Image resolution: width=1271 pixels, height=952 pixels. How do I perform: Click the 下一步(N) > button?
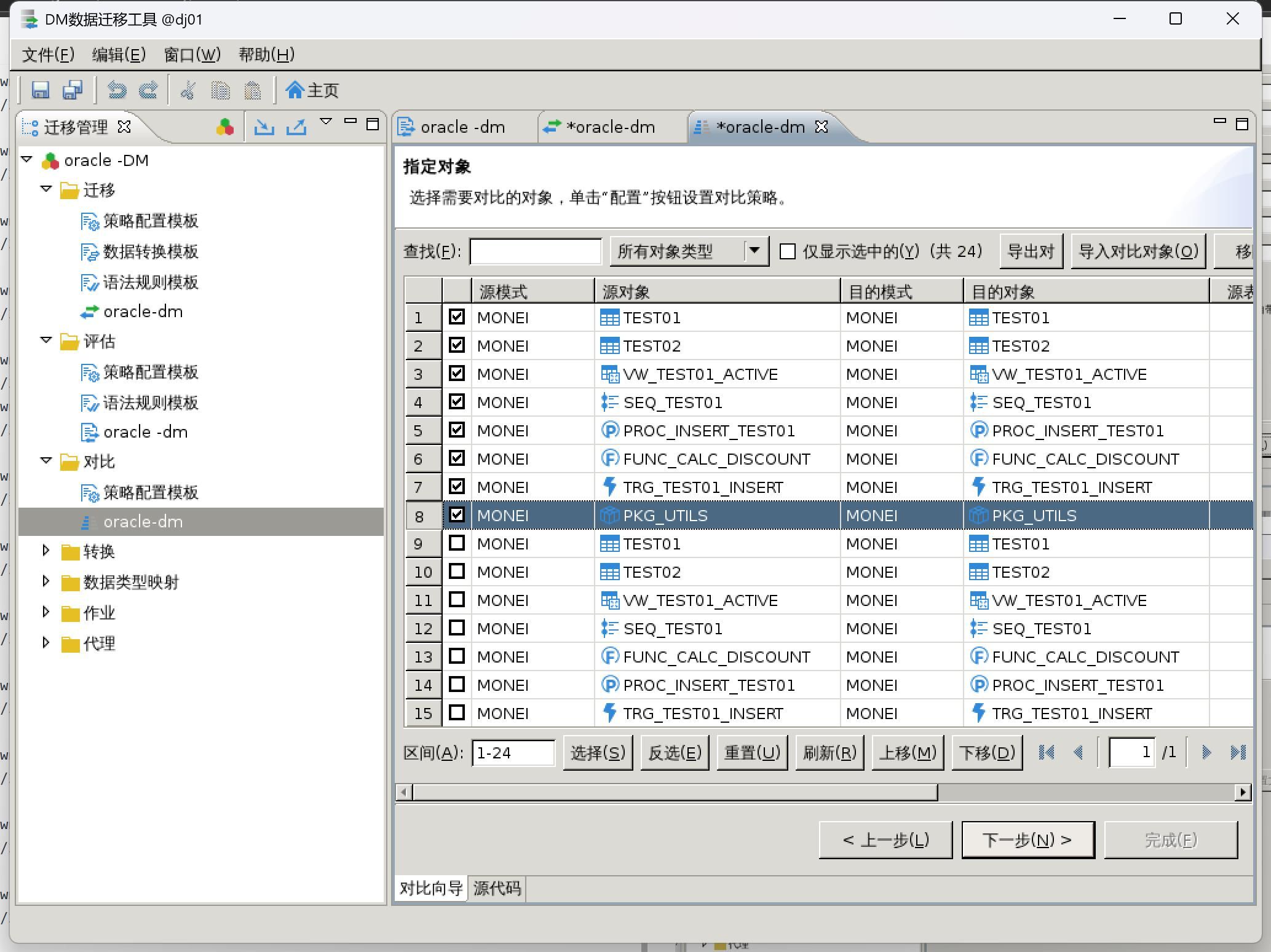click(1027, 840)
